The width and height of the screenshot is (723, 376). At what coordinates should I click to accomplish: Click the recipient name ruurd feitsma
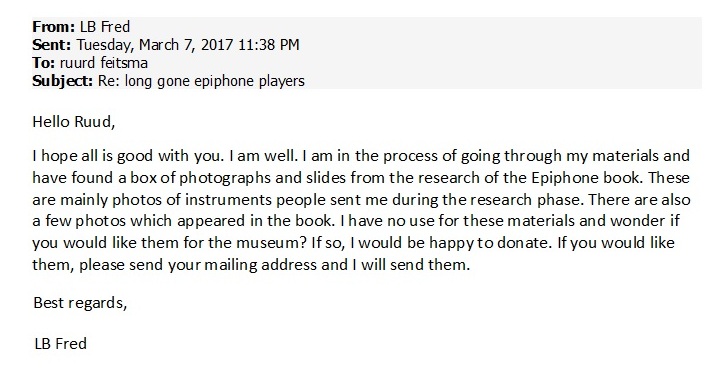coord(104,63)
